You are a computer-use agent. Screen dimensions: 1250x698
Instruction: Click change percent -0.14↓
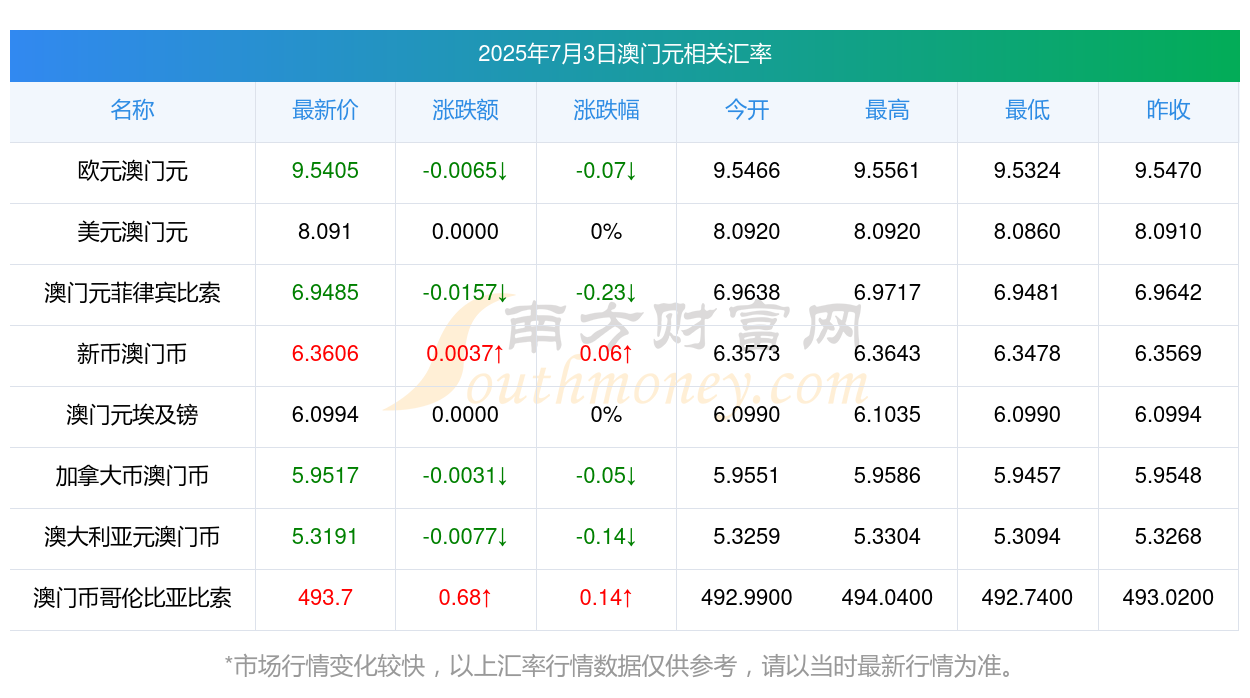[606, 537]
